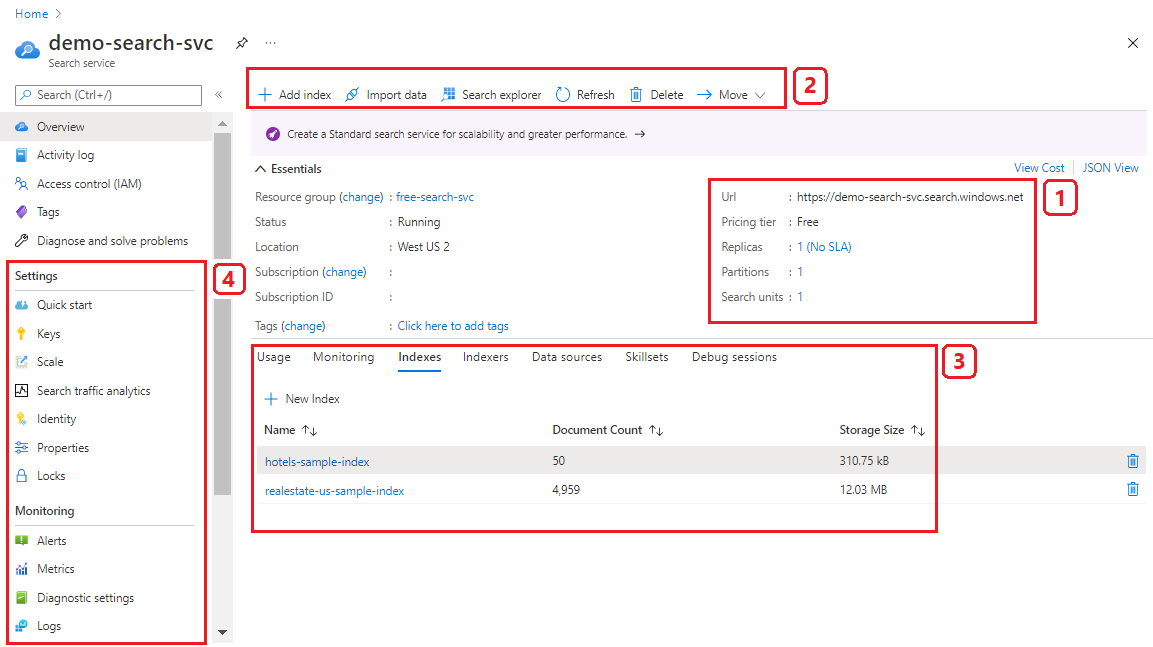This screenshot has width=1153, height=647.
Task: Click the 310.75 kB storage size cell
Action: tap(864, 461)
